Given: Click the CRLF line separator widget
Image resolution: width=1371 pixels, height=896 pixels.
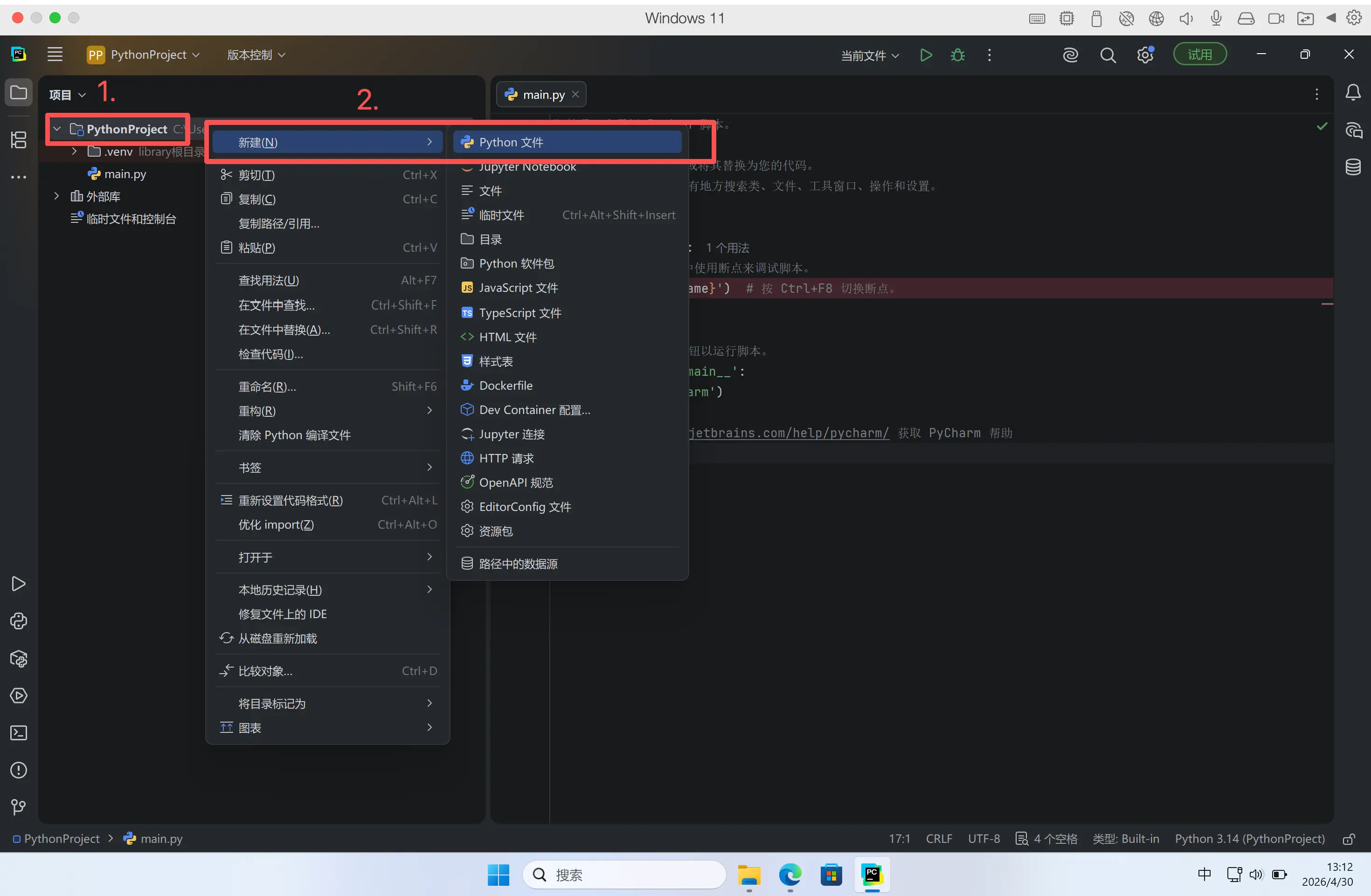Looking at the screenshot, I should click(x=938, y=839).
